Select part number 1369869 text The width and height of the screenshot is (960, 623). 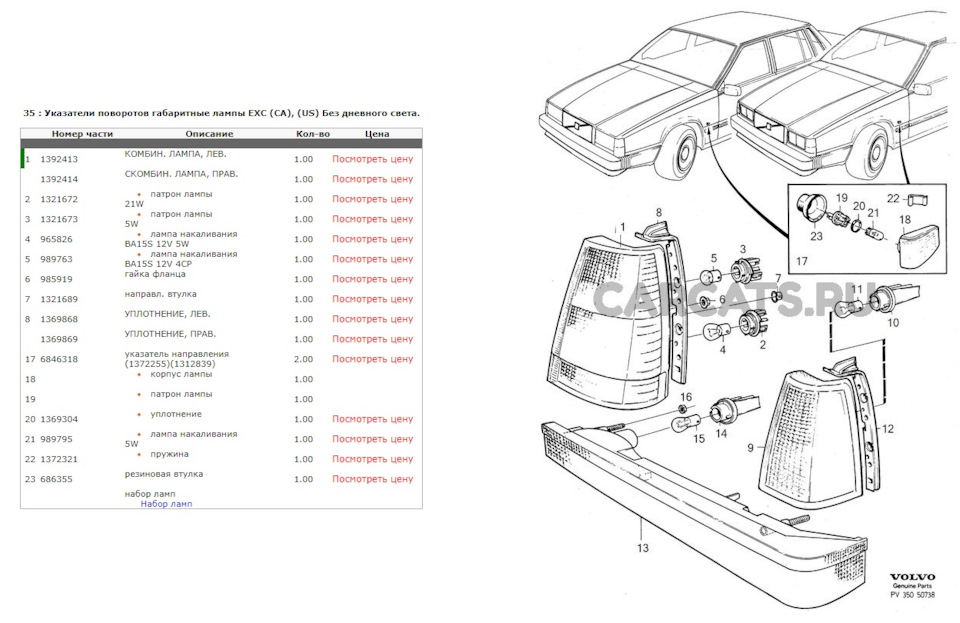[59, 339]
